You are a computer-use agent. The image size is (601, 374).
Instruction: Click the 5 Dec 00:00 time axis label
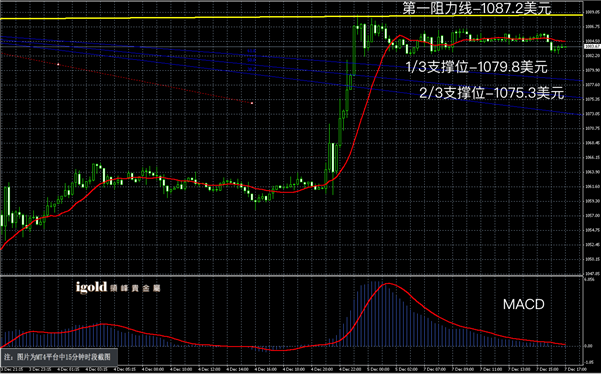pyautogui.click(x=378, y=369)
